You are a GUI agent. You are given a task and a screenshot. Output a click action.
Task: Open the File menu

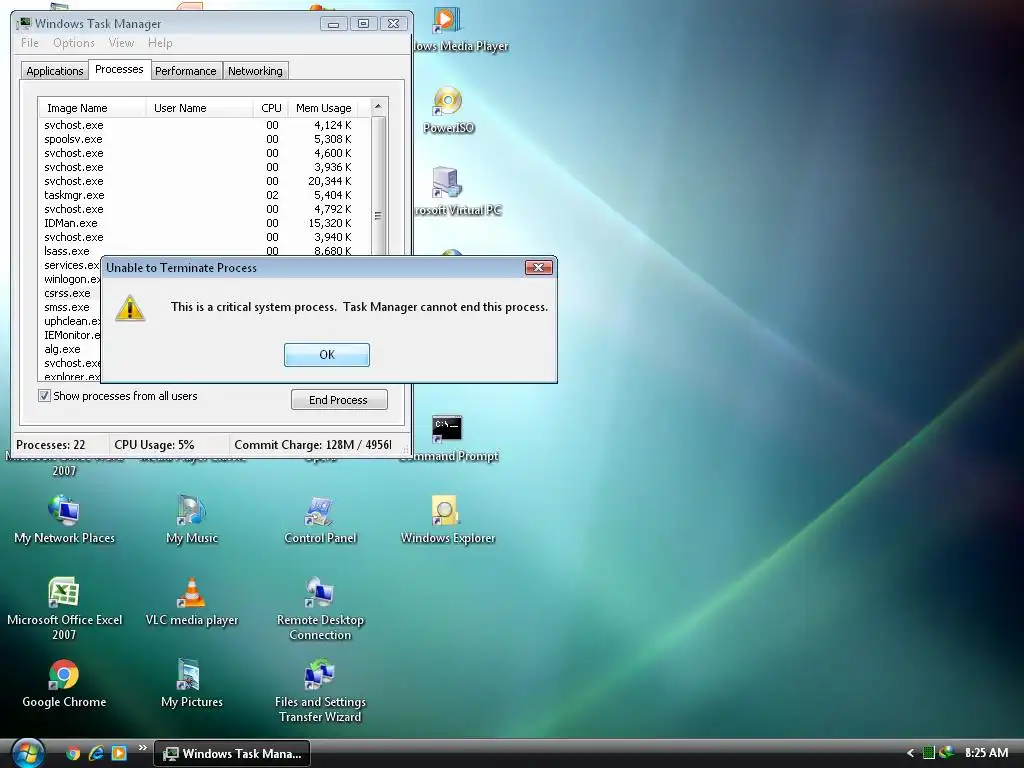(29, 43)
